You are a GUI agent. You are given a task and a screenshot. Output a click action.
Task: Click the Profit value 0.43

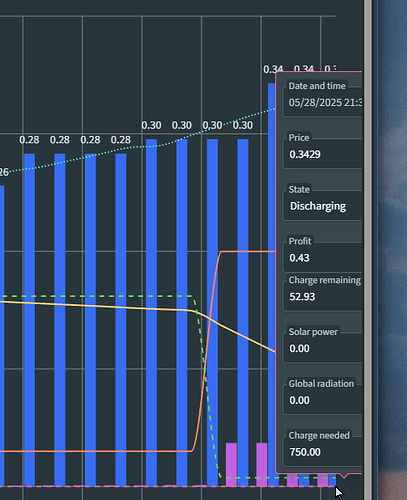[299, 258]
